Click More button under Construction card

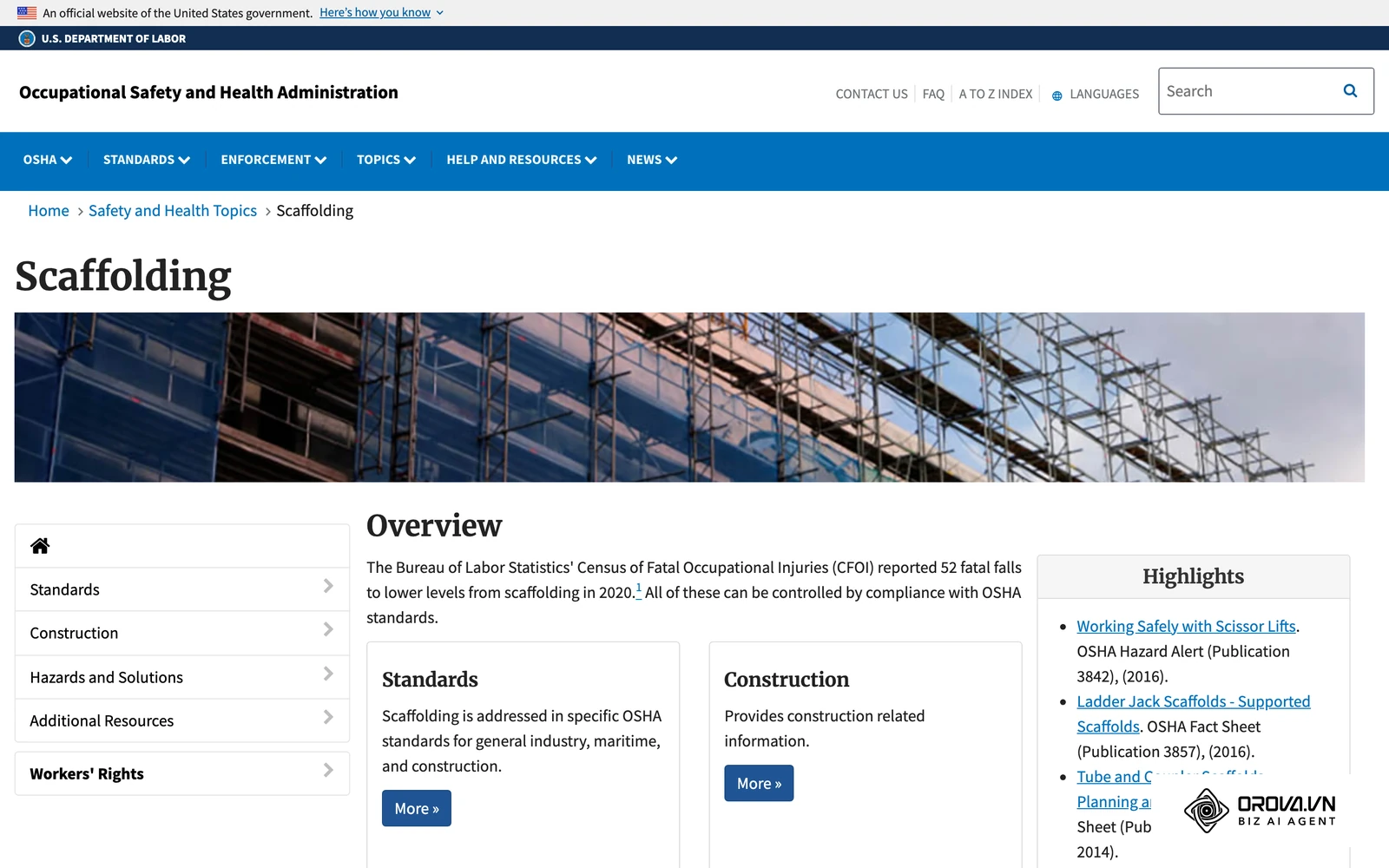click(759, 783)
